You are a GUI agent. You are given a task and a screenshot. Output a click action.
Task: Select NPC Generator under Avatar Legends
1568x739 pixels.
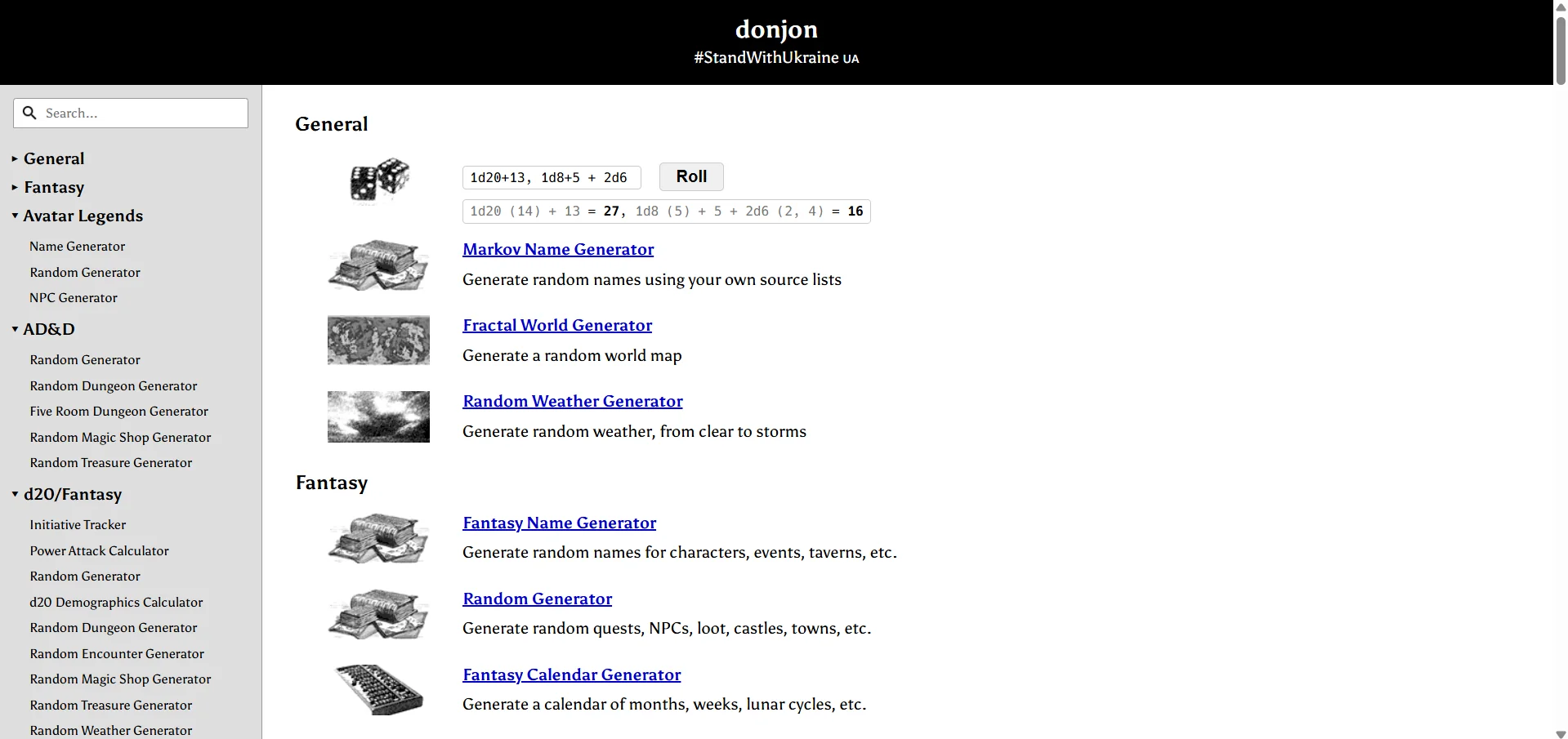click(x=74, y=297)
